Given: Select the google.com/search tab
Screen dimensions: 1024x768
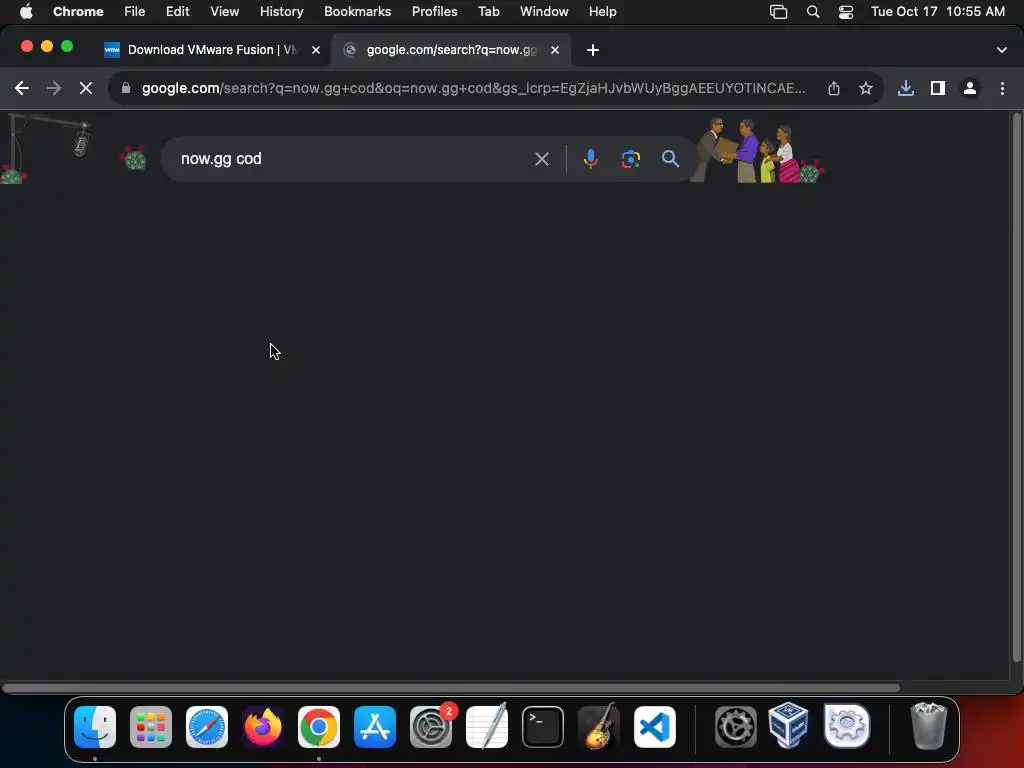Looking at the screenshot, I should pos(451,50).
